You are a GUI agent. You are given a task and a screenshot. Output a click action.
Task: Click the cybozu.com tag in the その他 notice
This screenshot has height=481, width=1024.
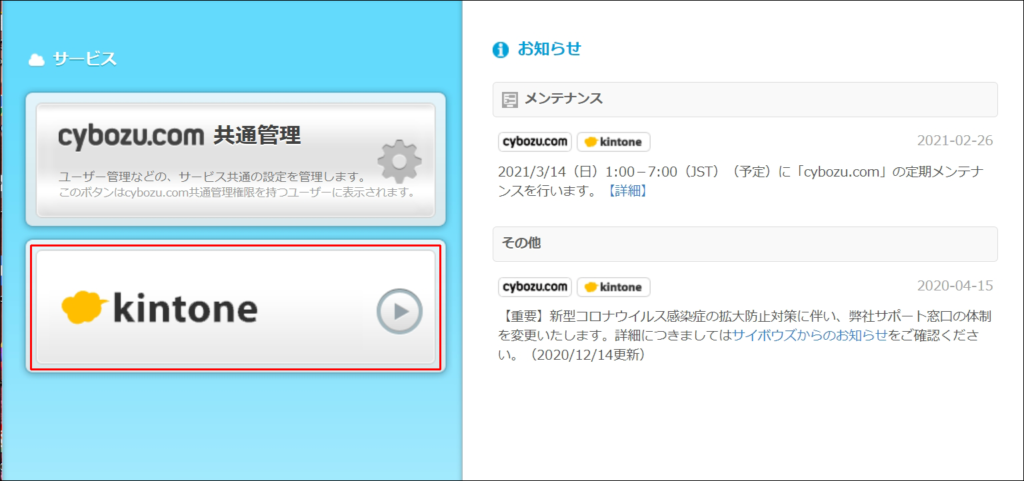tap(535, 287)
